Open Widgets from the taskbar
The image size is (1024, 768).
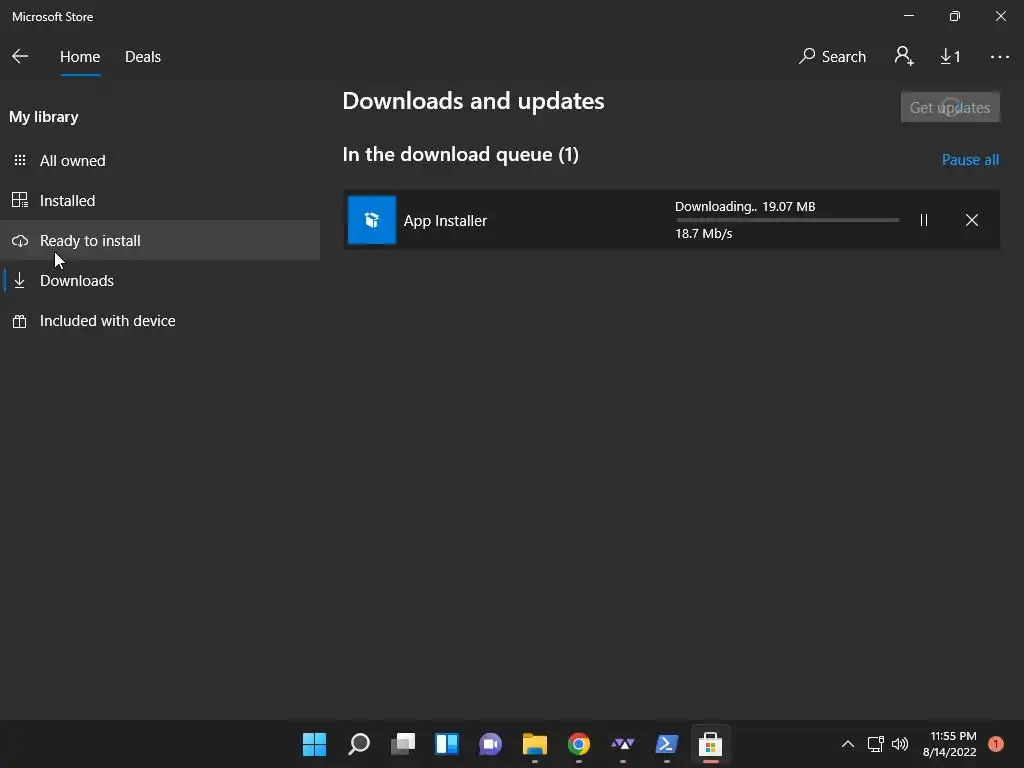[x=447, y=744]
